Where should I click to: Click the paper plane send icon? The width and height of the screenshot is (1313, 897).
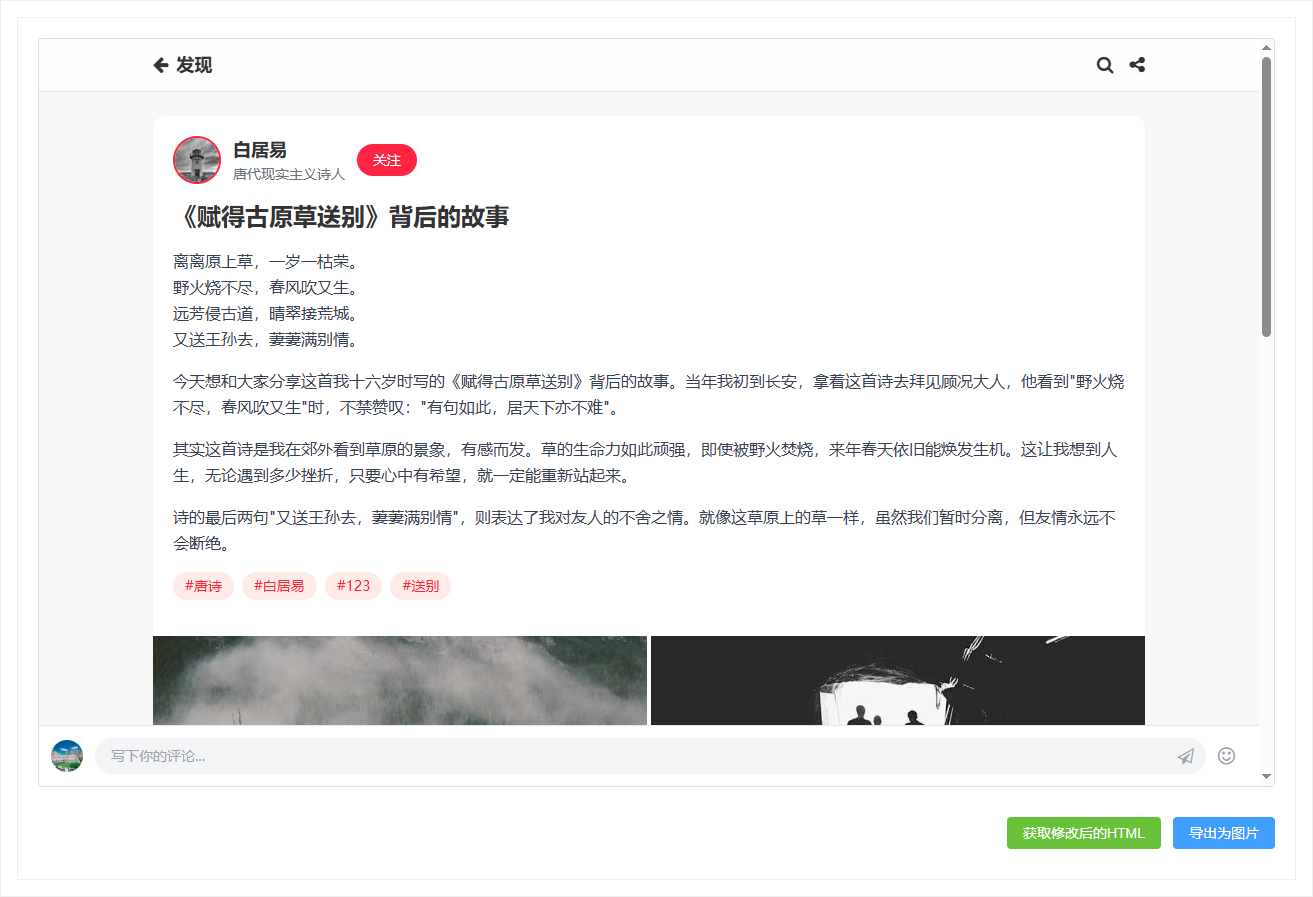1186,756
